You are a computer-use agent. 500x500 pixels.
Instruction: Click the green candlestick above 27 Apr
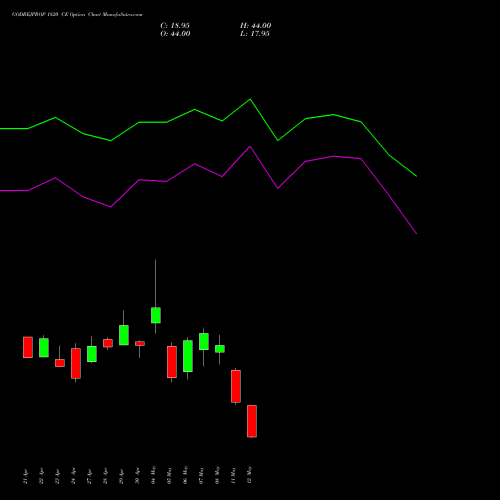click(x=92, y=354)
